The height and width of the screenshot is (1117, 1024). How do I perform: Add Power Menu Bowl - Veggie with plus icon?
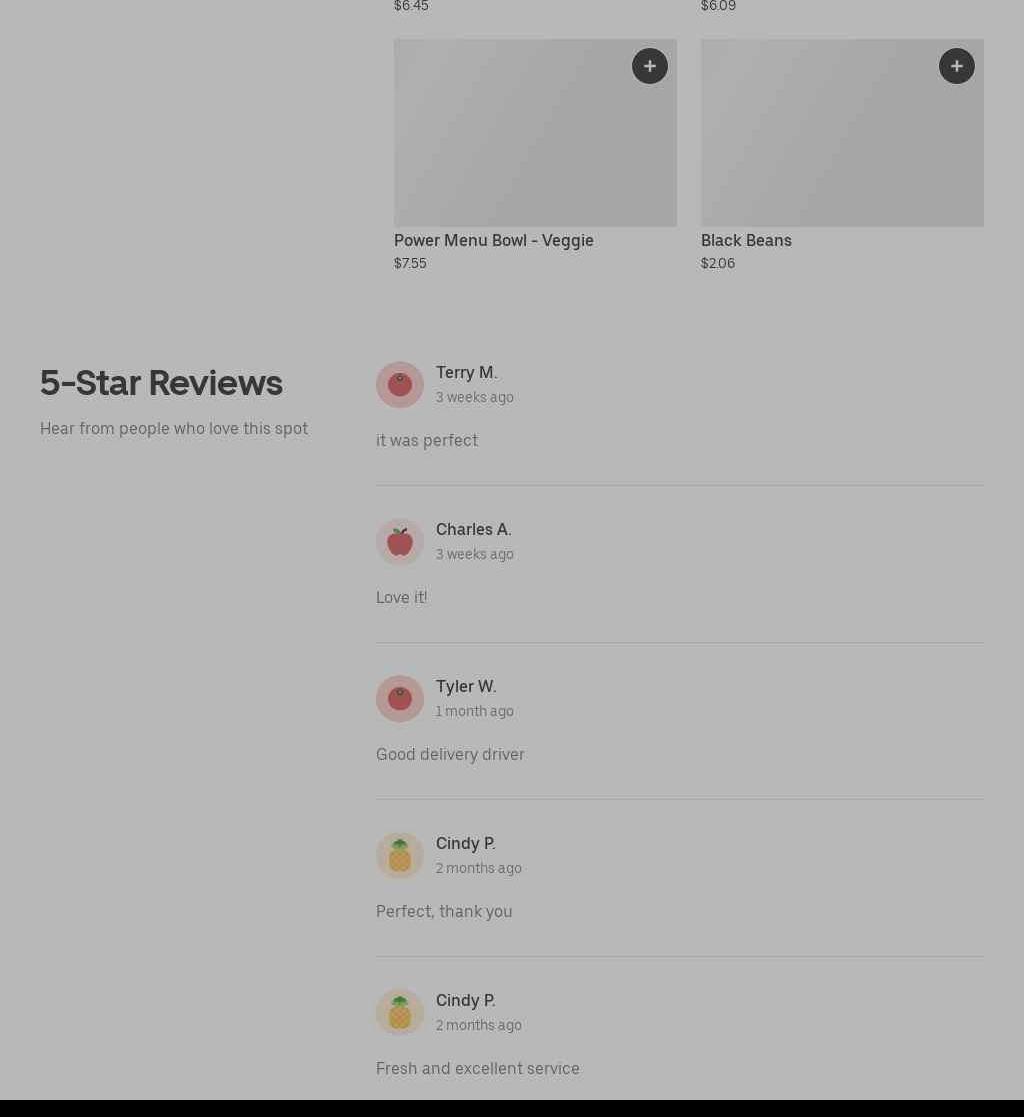click(649, 66)
